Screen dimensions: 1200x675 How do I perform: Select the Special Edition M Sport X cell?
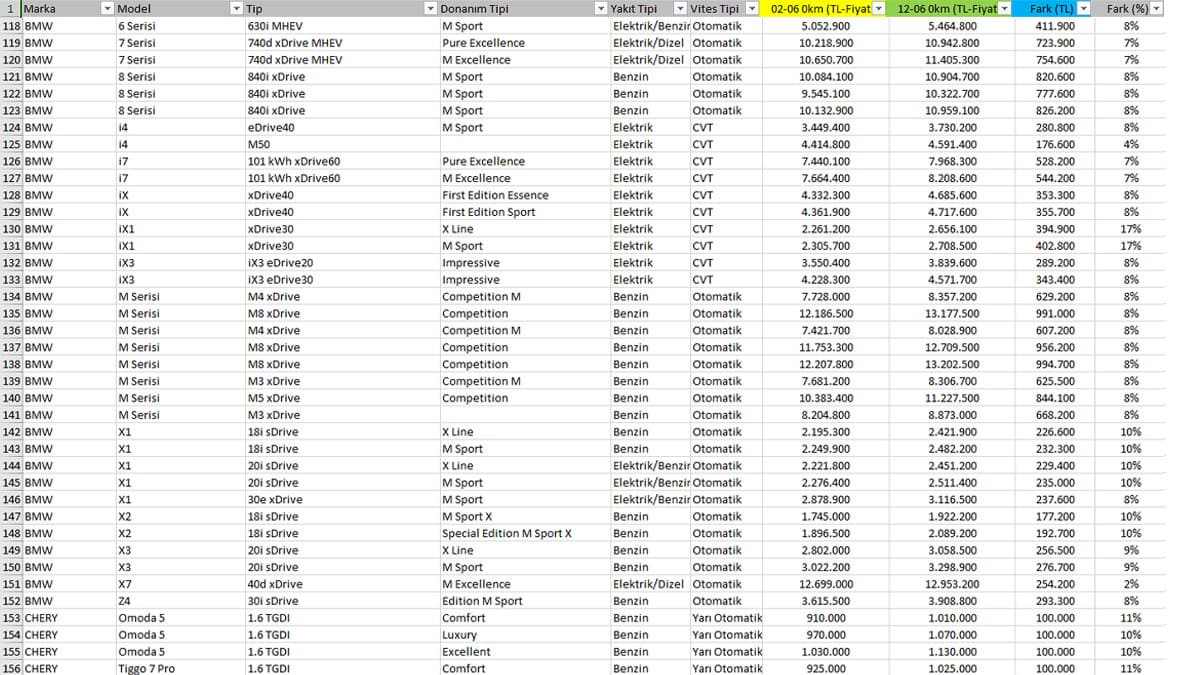[523, 533]
